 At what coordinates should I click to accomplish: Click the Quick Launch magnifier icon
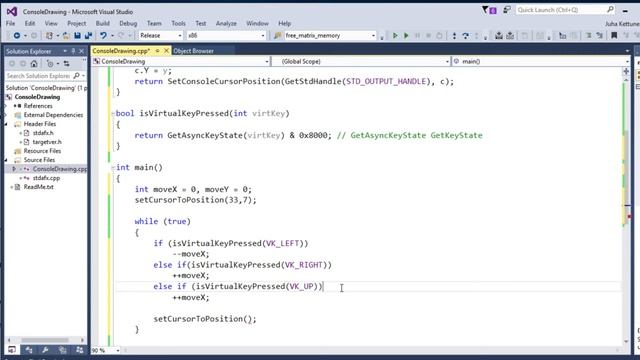pyautogui.click(x=610, y=9)
